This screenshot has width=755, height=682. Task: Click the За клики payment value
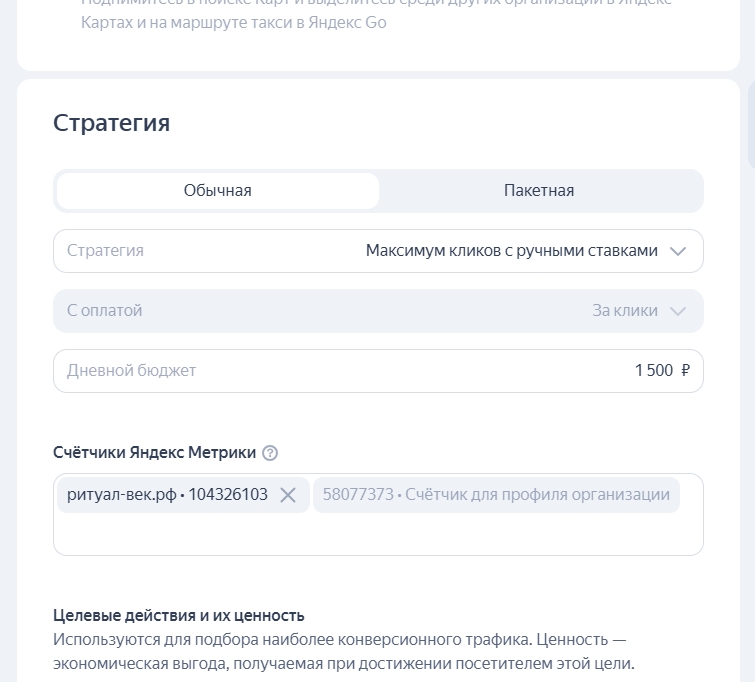click(625, 311)
